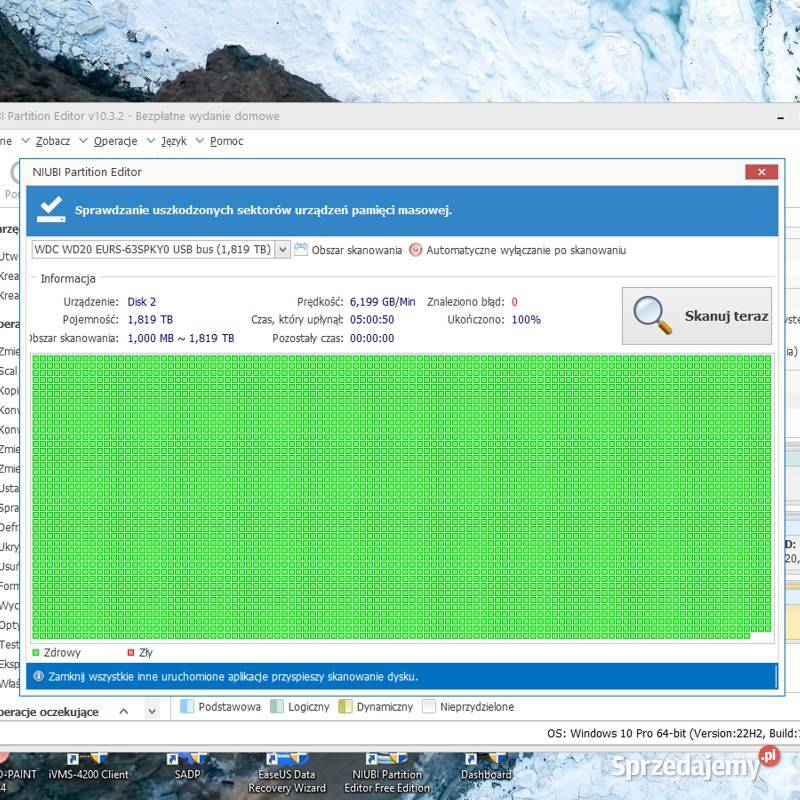Open the Operacje menu

point(115,141)
